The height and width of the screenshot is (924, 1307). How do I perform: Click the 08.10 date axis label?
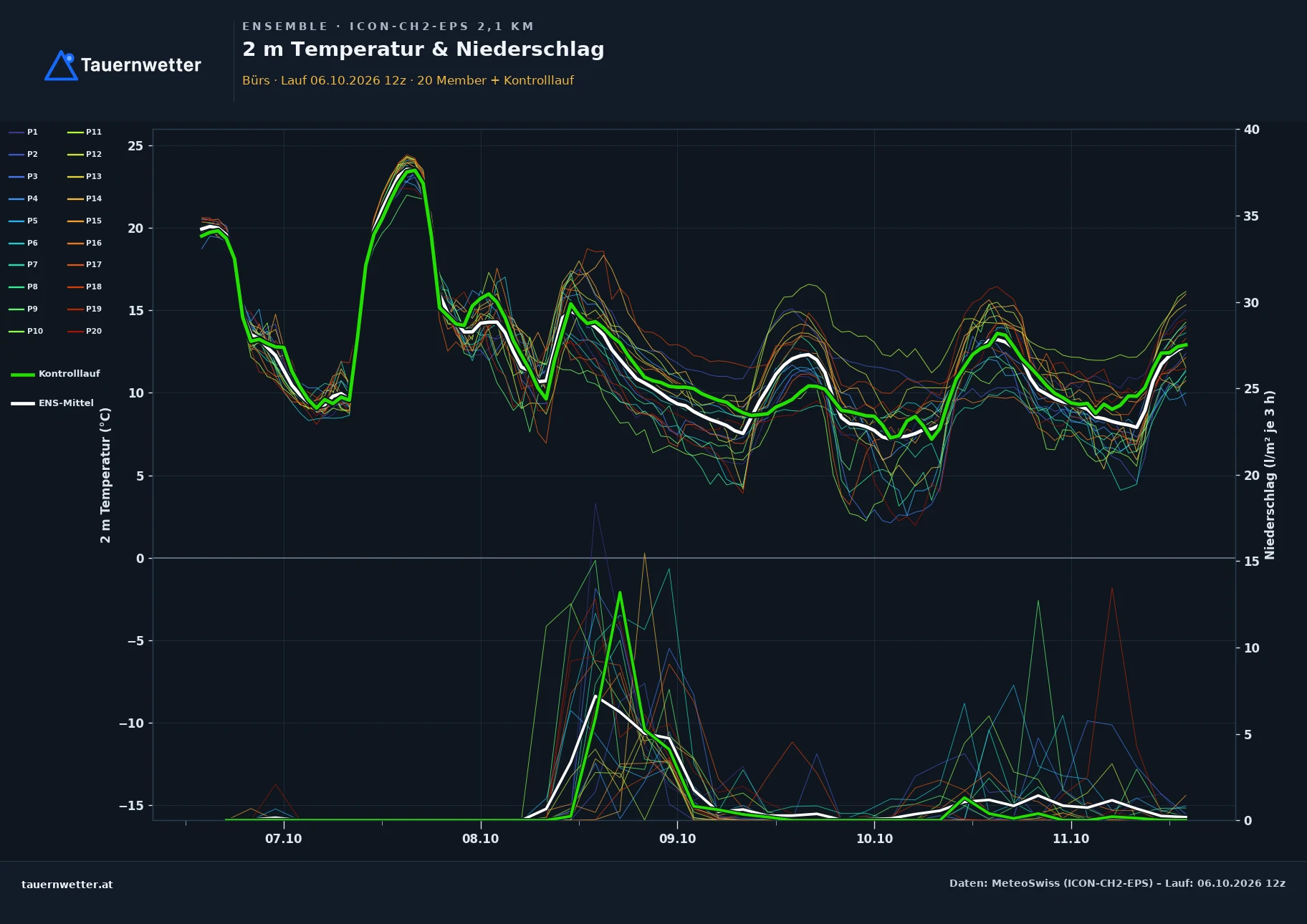pyautogui.click(x=481, y=839)
